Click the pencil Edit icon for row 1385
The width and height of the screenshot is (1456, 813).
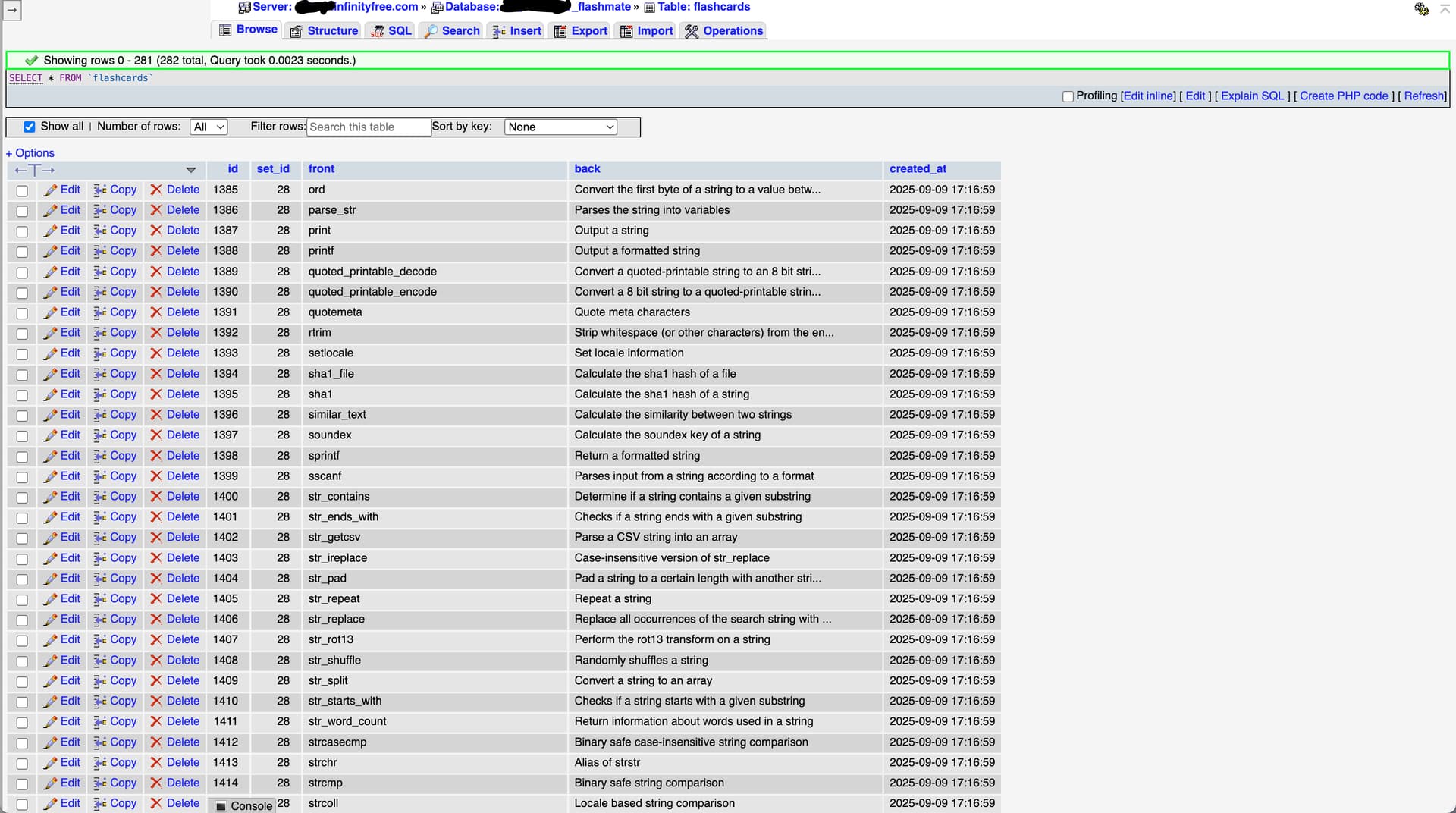click(x=51, y=190)
